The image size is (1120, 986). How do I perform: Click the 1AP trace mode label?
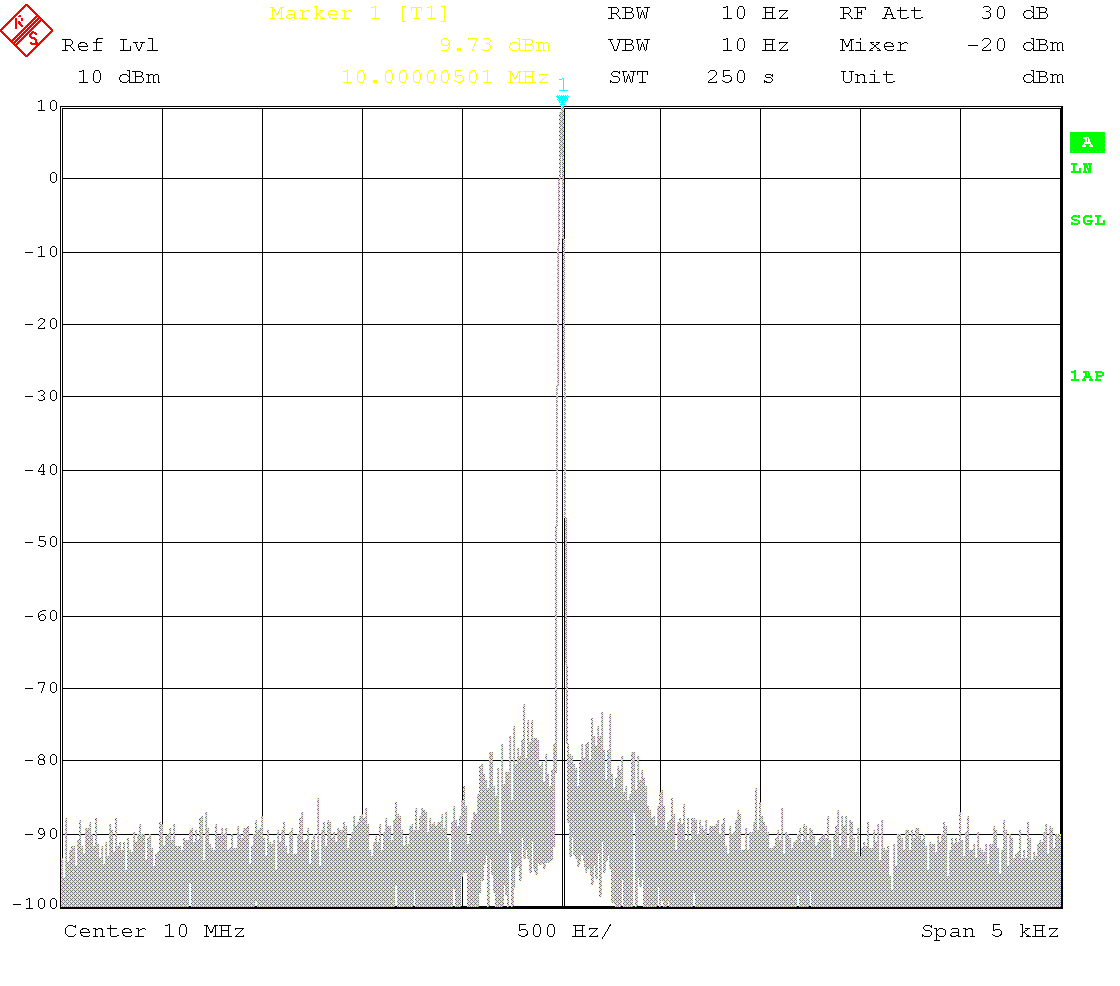pyautogui.click(x=1086, y=376)
